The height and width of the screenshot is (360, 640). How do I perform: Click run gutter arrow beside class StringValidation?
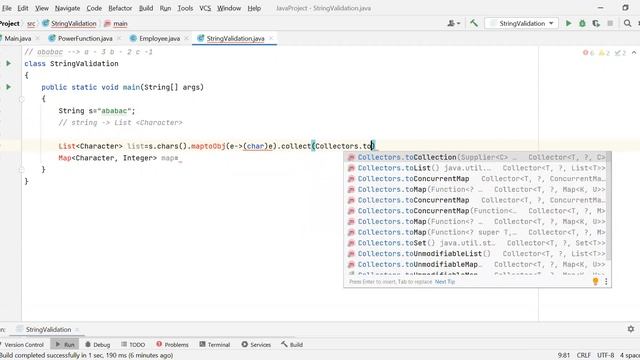coord(8,63)
